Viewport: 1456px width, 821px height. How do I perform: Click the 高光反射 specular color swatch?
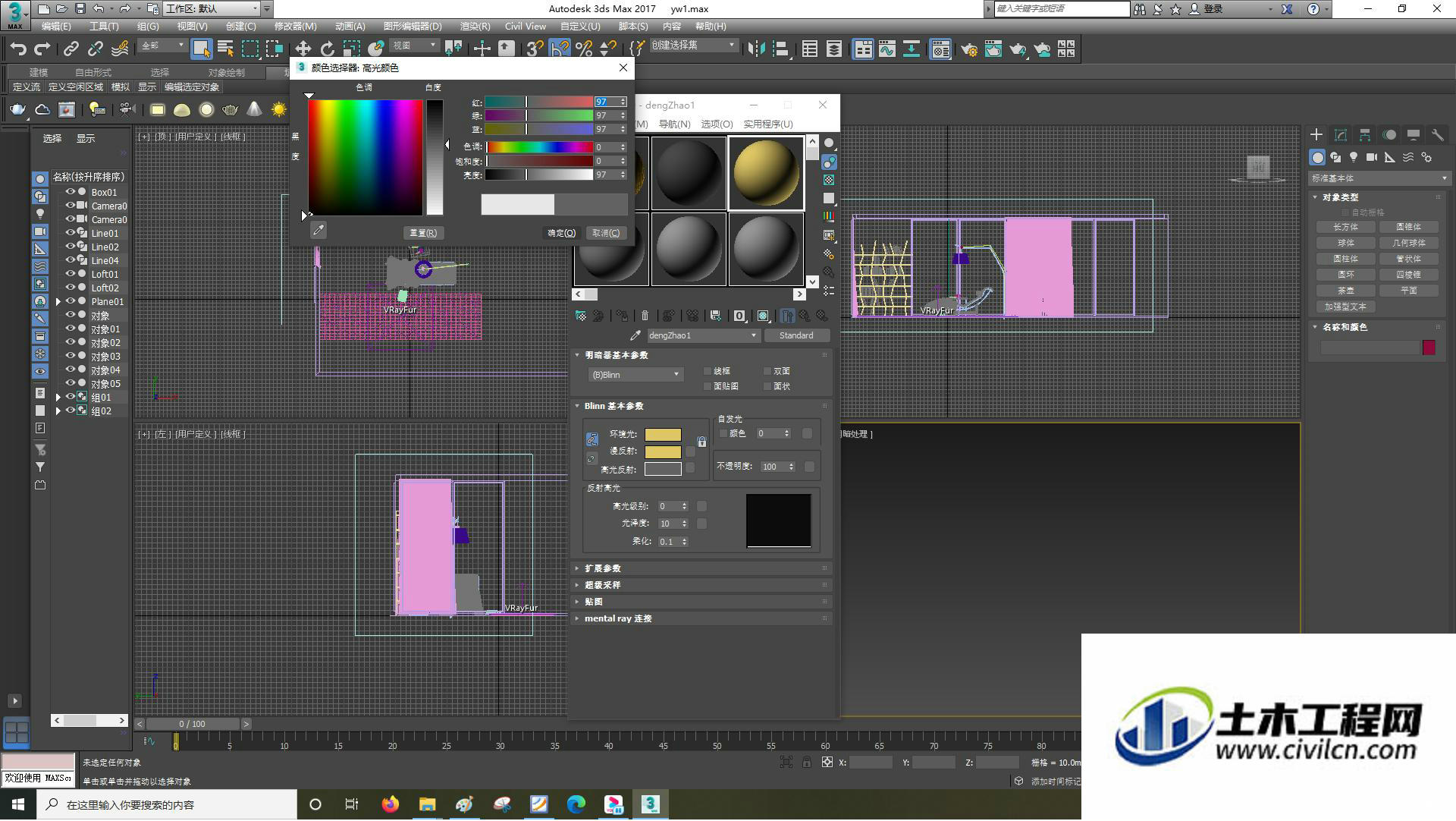click(663, 469)
